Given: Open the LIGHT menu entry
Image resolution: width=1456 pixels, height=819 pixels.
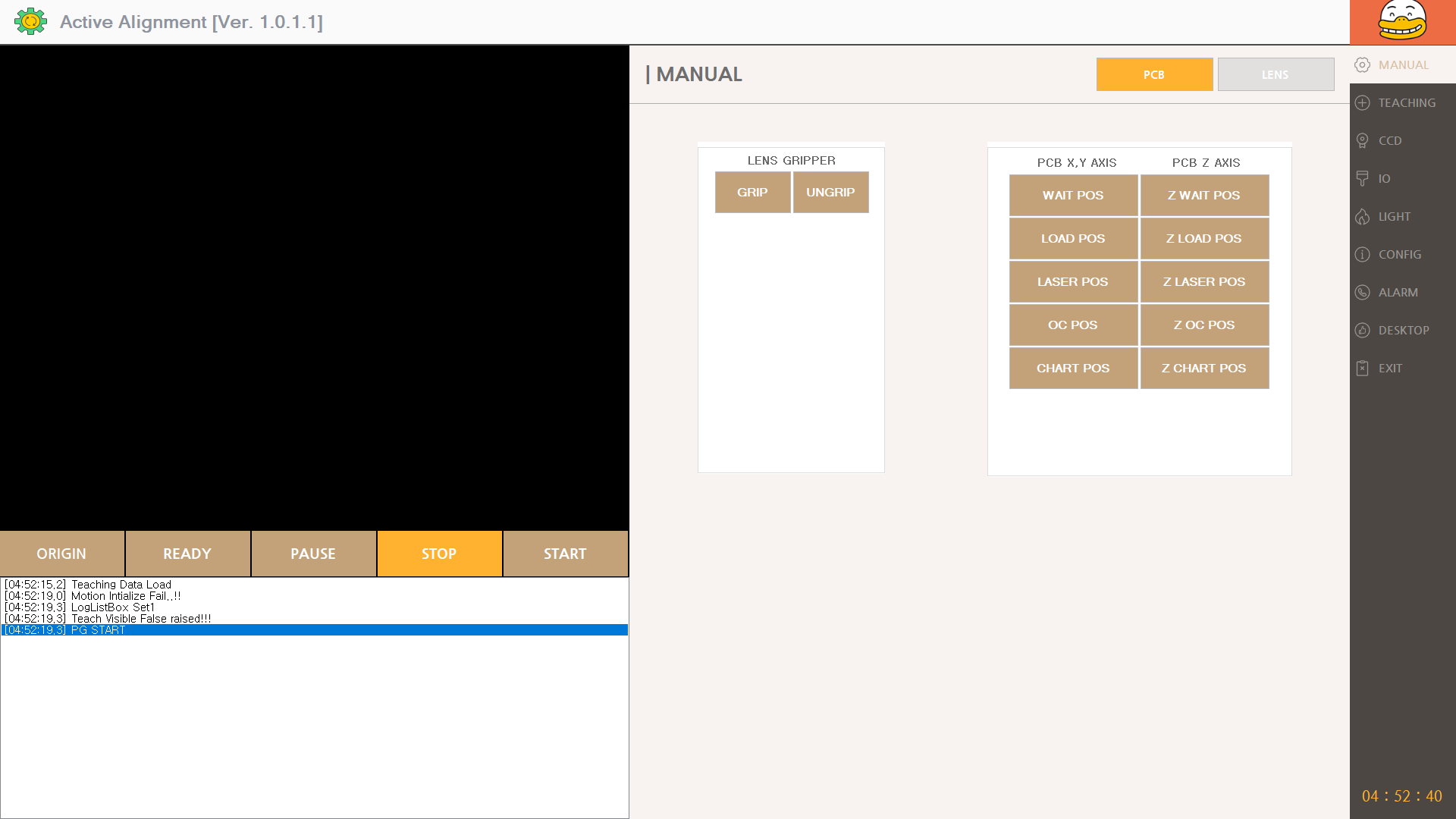Looking at the screenshot, I should 1403,217.
